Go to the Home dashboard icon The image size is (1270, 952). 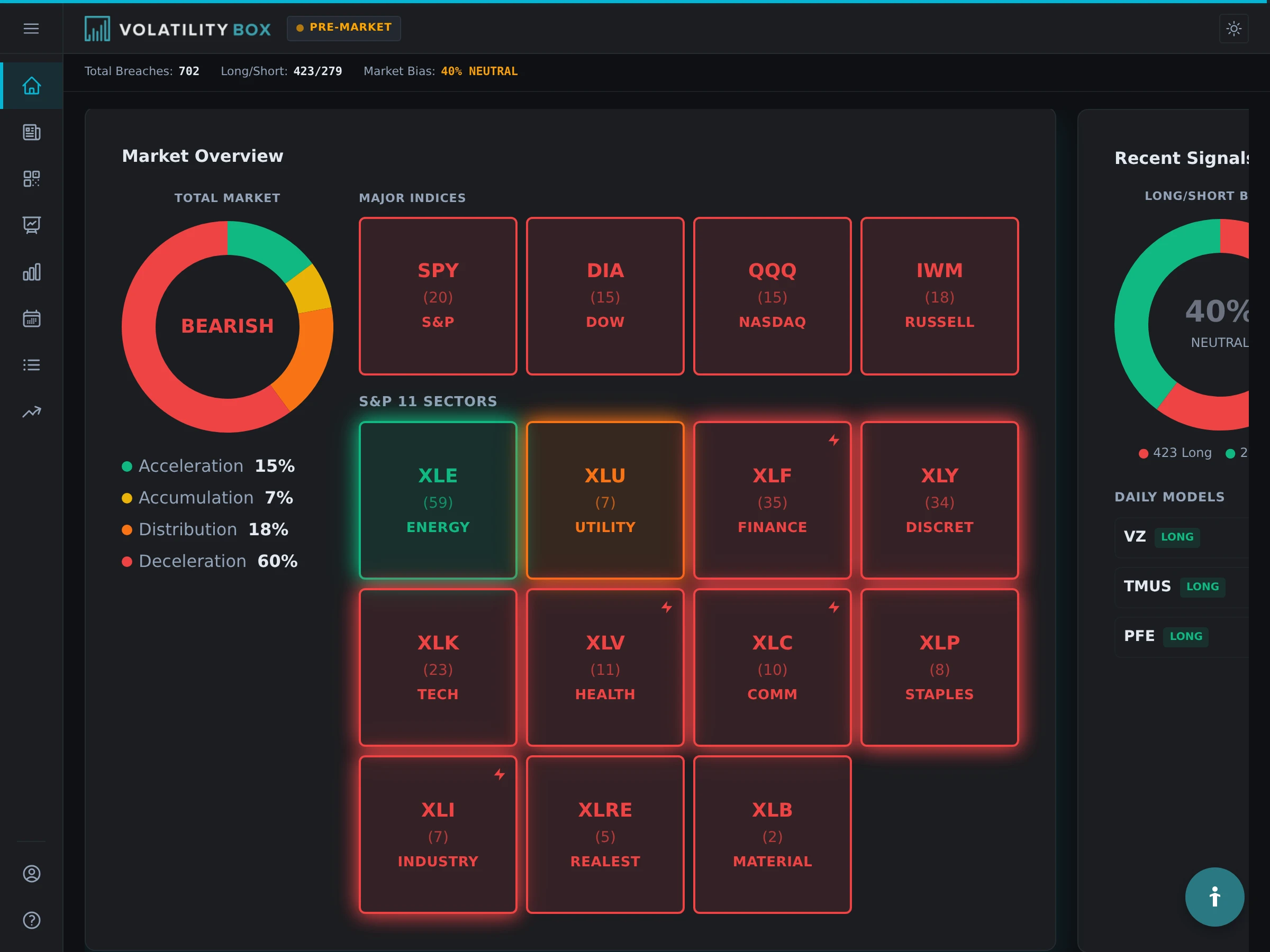pos(32,86)
